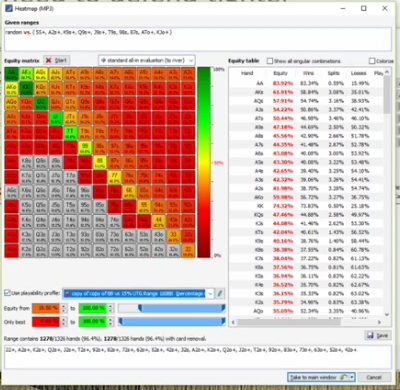The width and height of the screenshot is (400, 390).
Task: Click the Start button in Equity matrix
Action: [x=57, y=60]
